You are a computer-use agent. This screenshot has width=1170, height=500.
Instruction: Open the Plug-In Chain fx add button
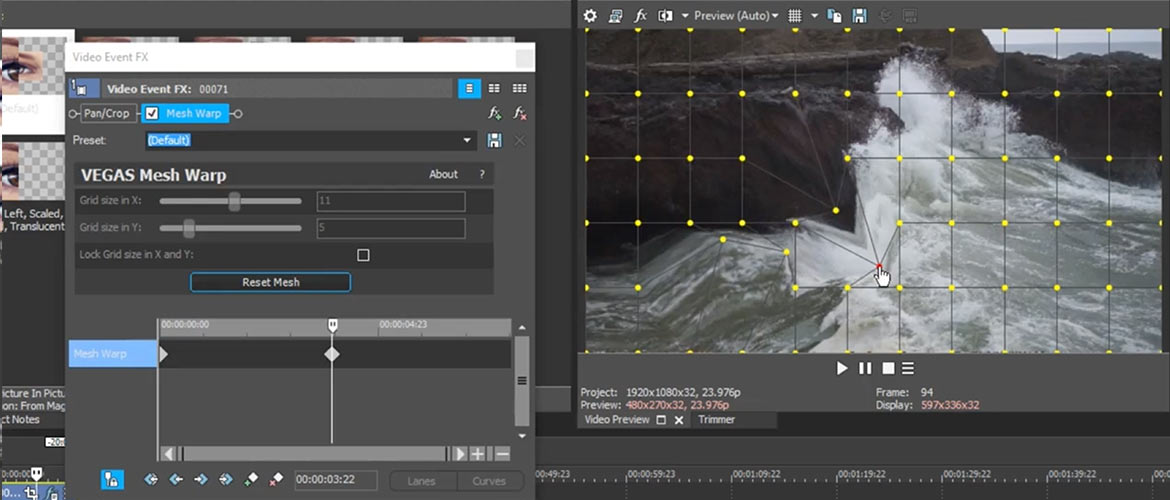pos(494,114)
